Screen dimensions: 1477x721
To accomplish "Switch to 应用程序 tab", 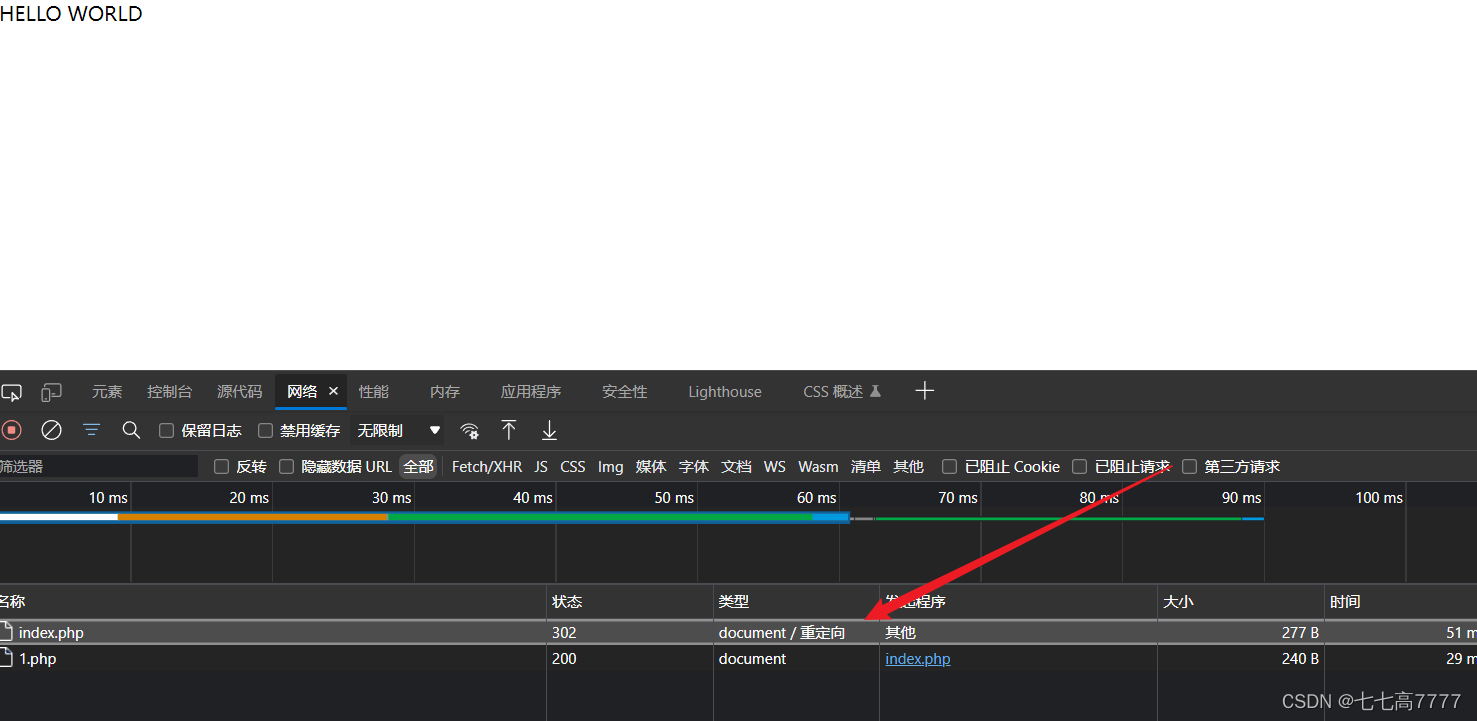I will click(531, 391).
